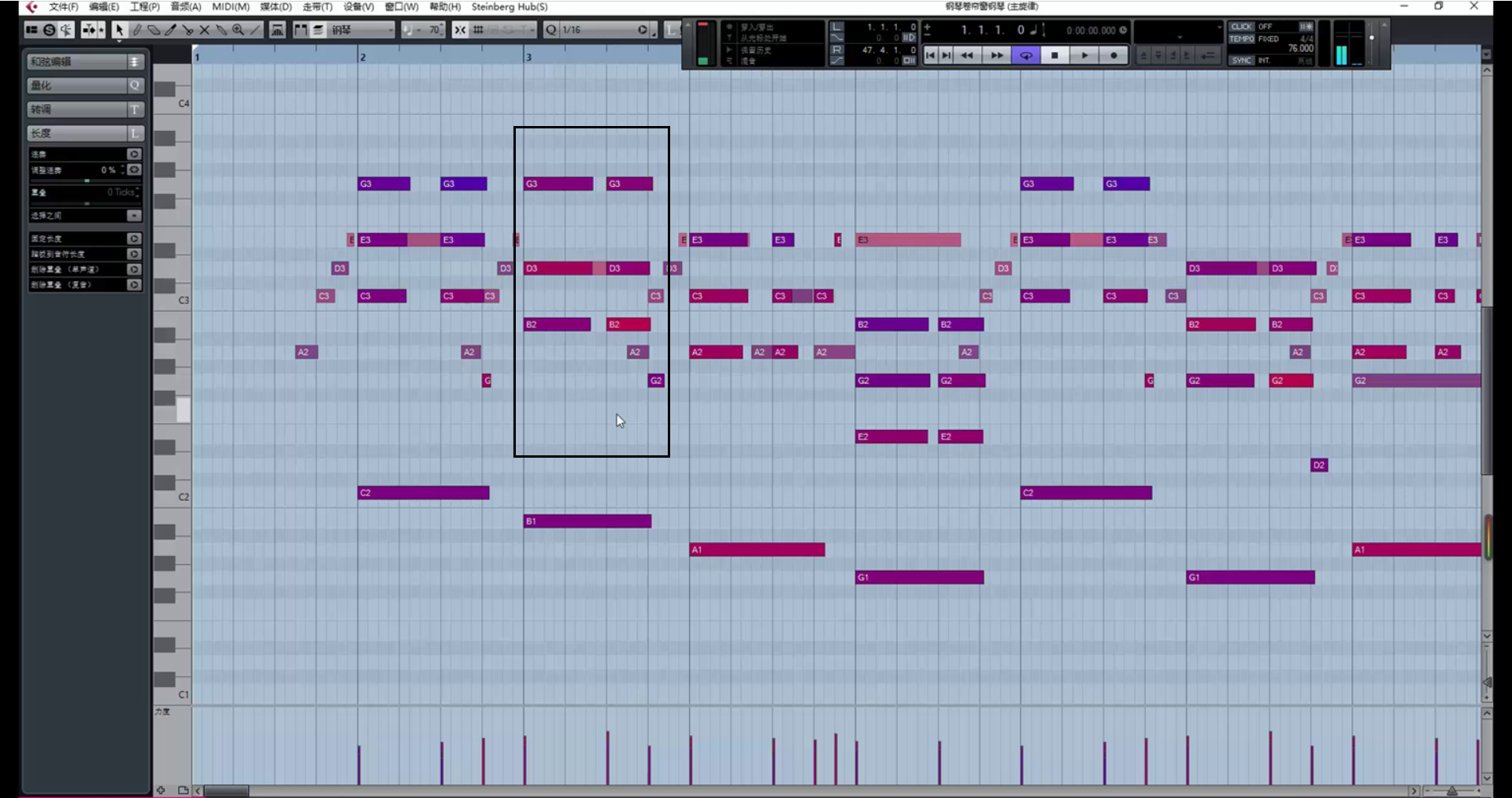Click the Record transport button
1512x798 pixels.
[x=1114, y=55]
